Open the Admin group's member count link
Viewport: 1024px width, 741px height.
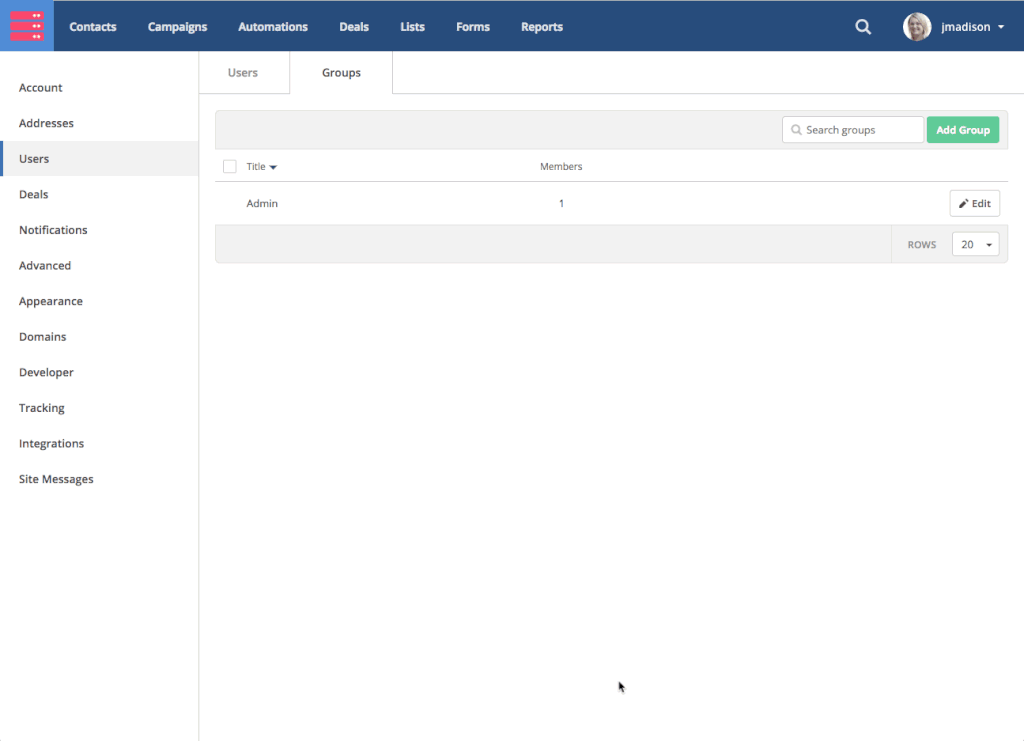click(x=561, y=204)
